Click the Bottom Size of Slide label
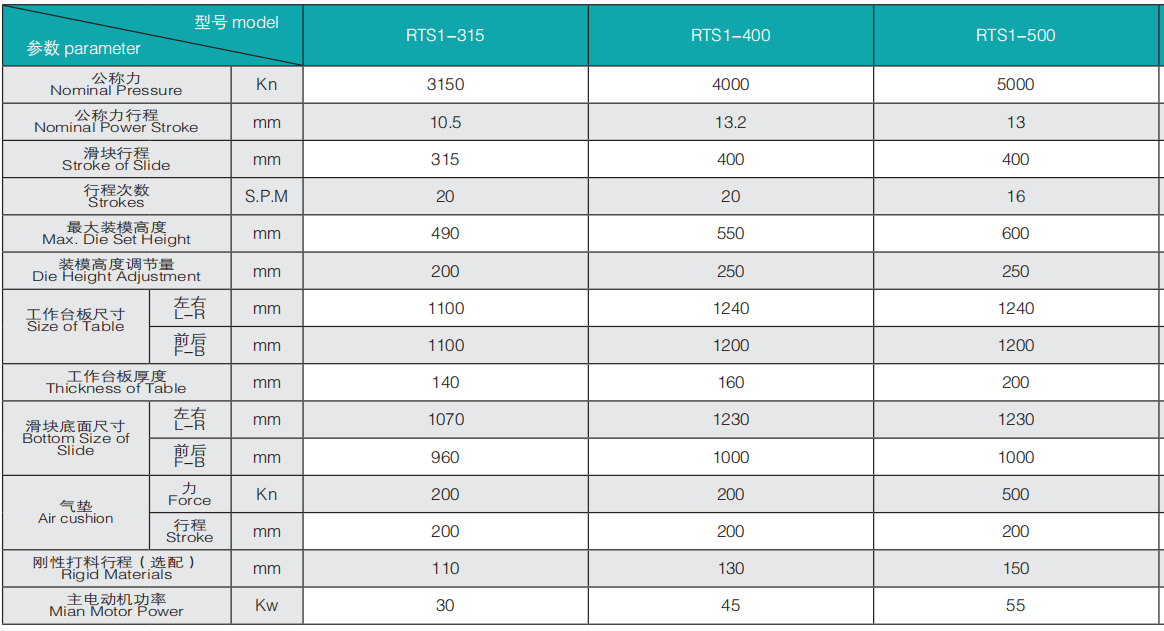 click(76, 438)
